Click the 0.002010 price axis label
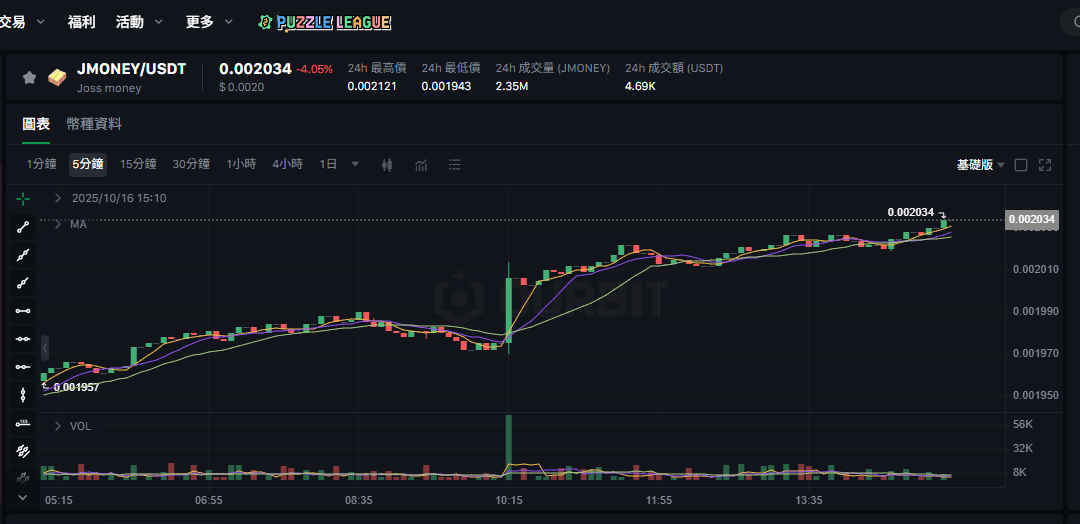The image size is (1080, 524). pyautogui.click(x=1036, y=269)
